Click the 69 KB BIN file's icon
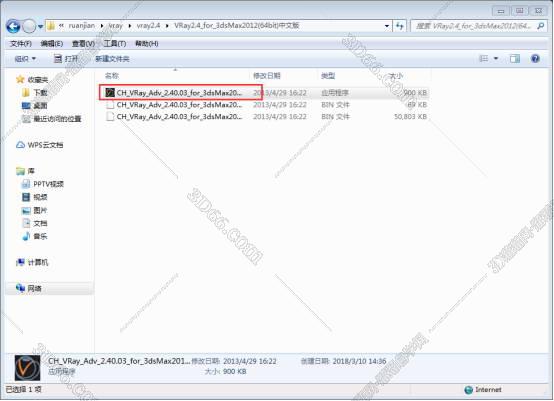 click(110, 105)
